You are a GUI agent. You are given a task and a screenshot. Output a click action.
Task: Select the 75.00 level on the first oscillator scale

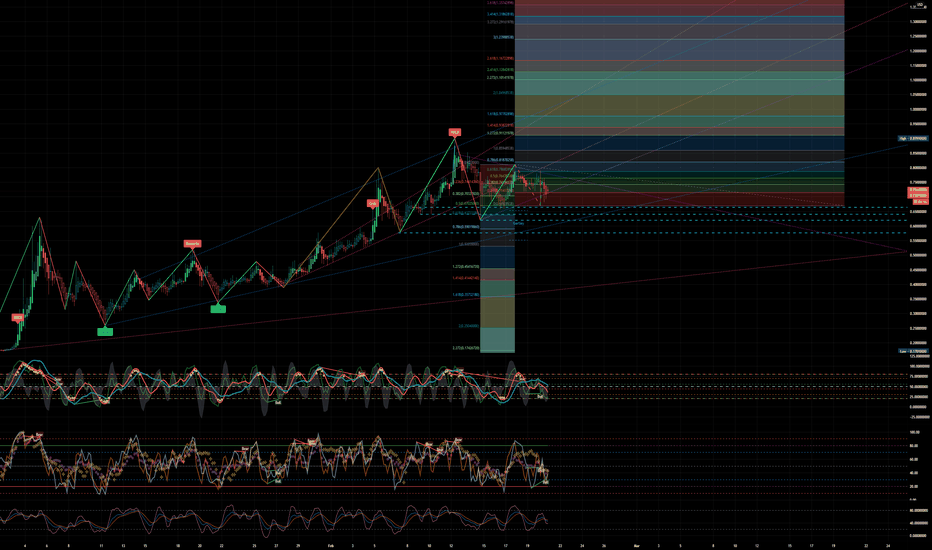pos(919,376)
